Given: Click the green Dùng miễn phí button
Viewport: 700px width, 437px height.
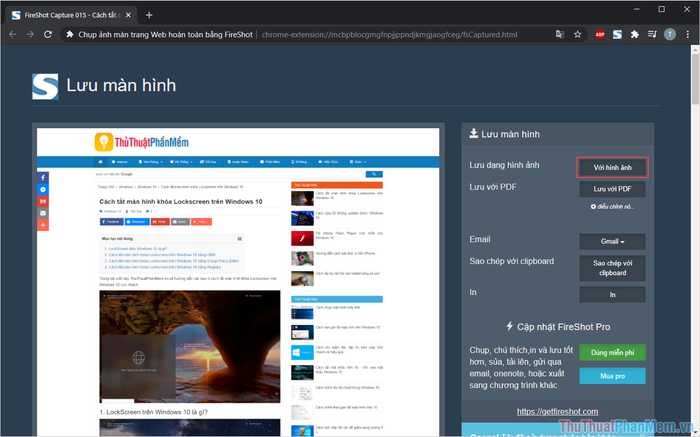Looking at the screenshot, I should [612, 353].
